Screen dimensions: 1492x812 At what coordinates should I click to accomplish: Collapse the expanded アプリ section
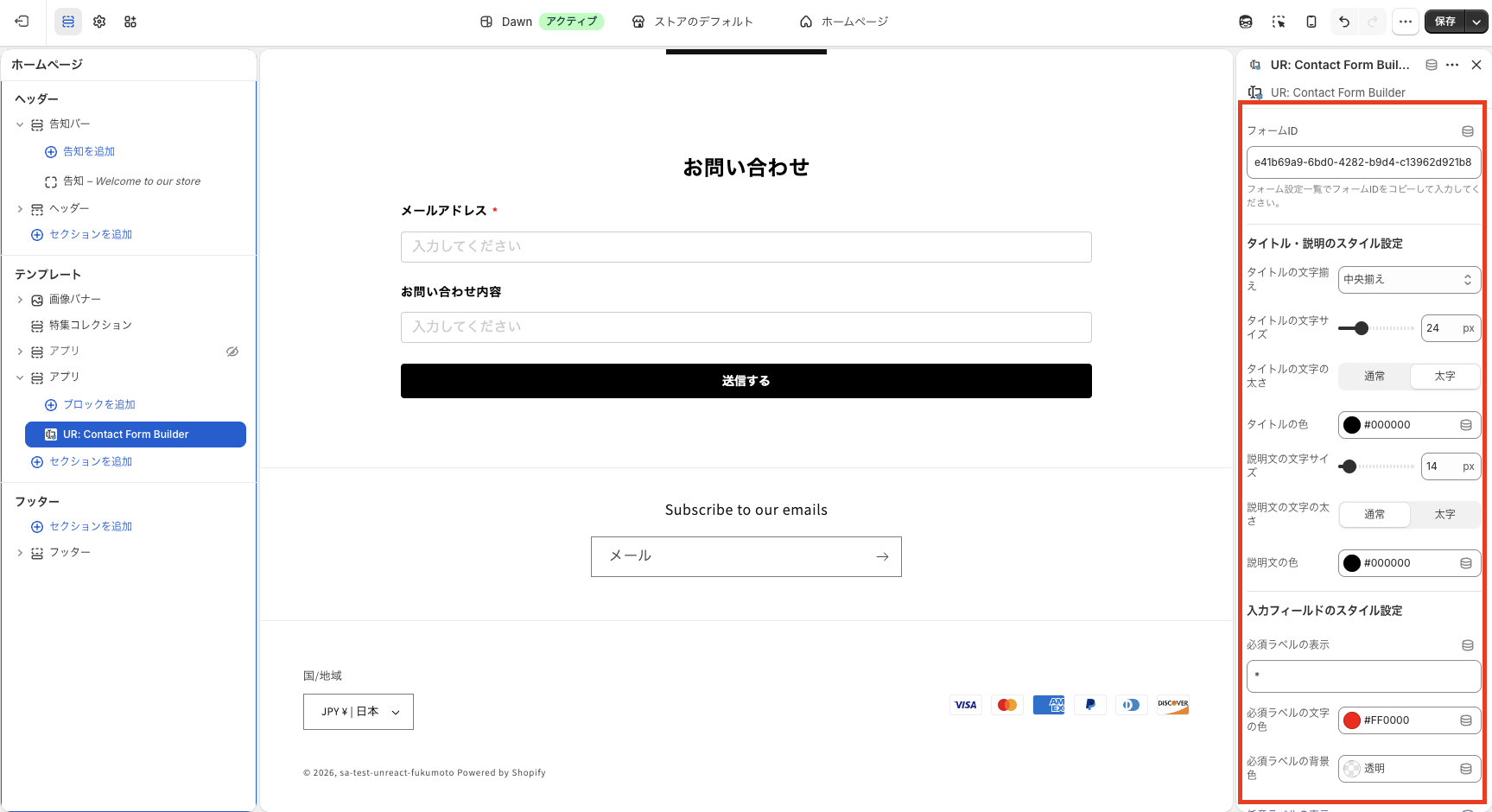point(20,377)
